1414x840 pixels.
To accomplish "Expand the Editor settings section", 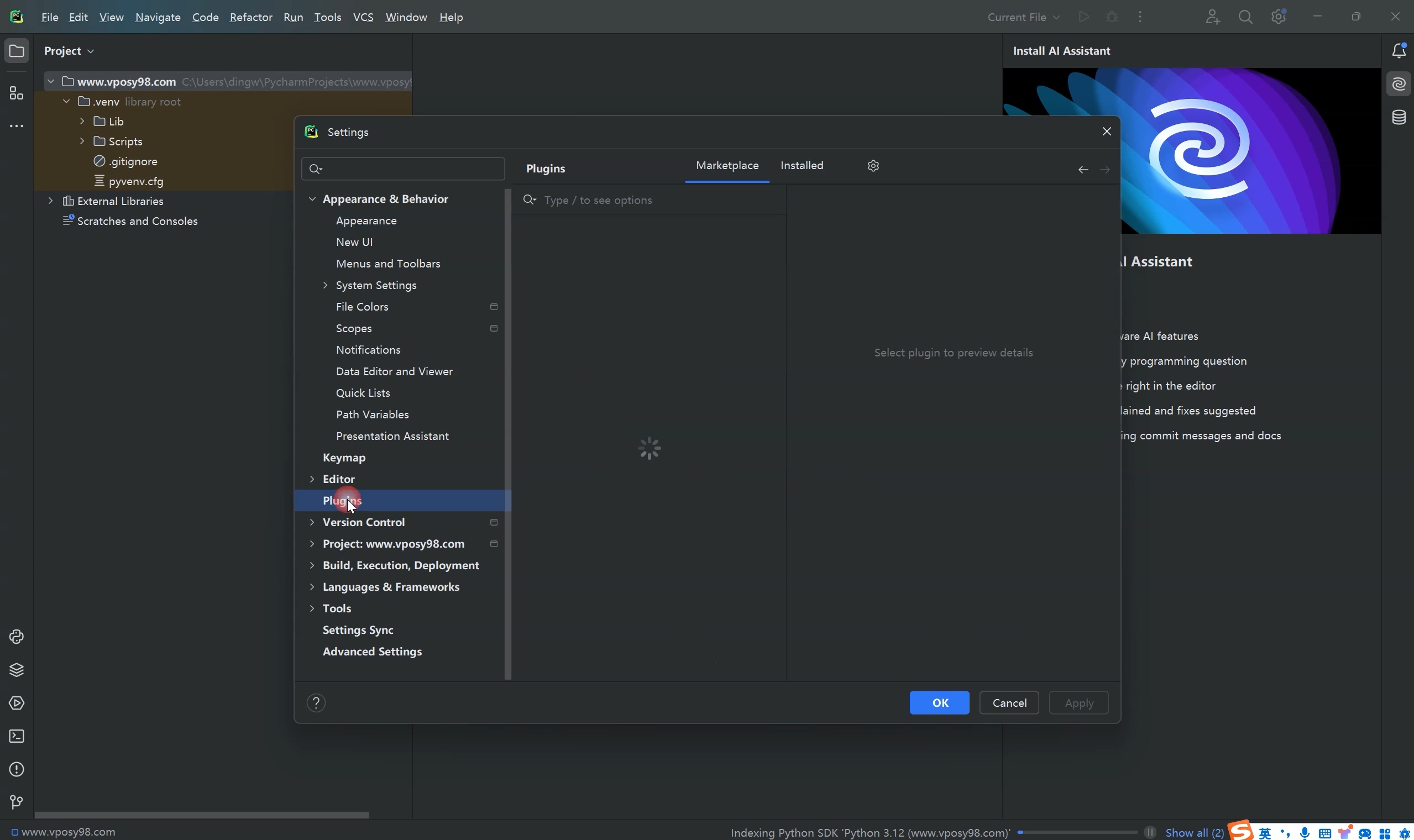I will tap(312, 479).
